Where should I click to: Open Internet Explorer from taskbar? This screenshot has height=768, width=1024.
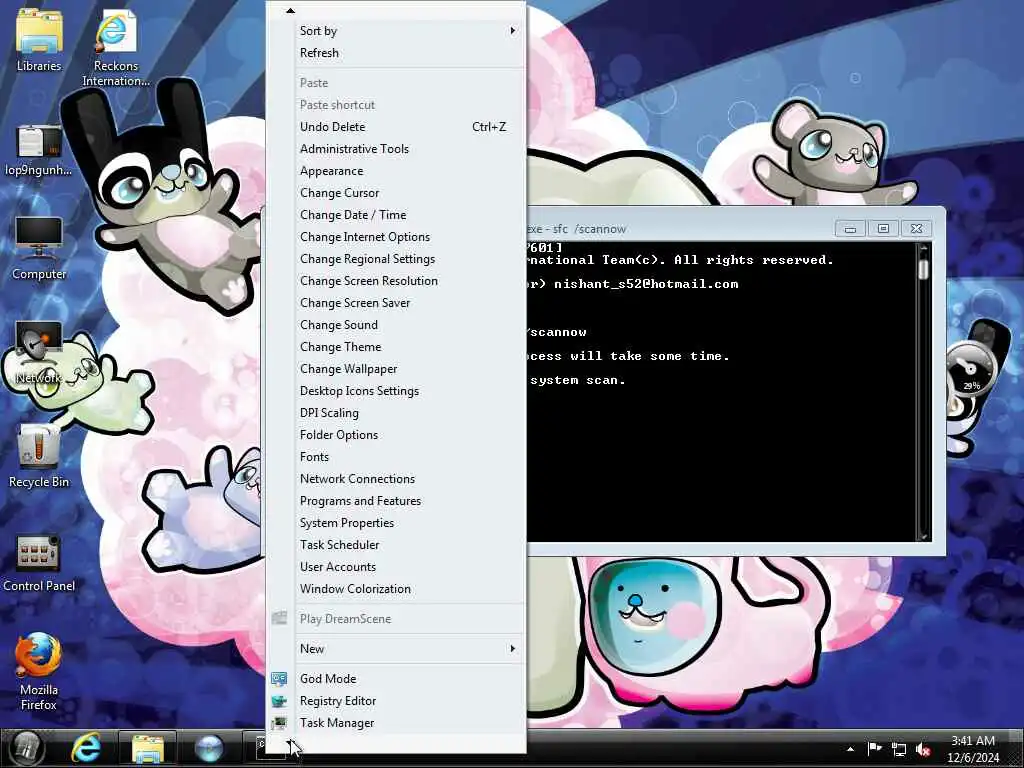point(86,748)
